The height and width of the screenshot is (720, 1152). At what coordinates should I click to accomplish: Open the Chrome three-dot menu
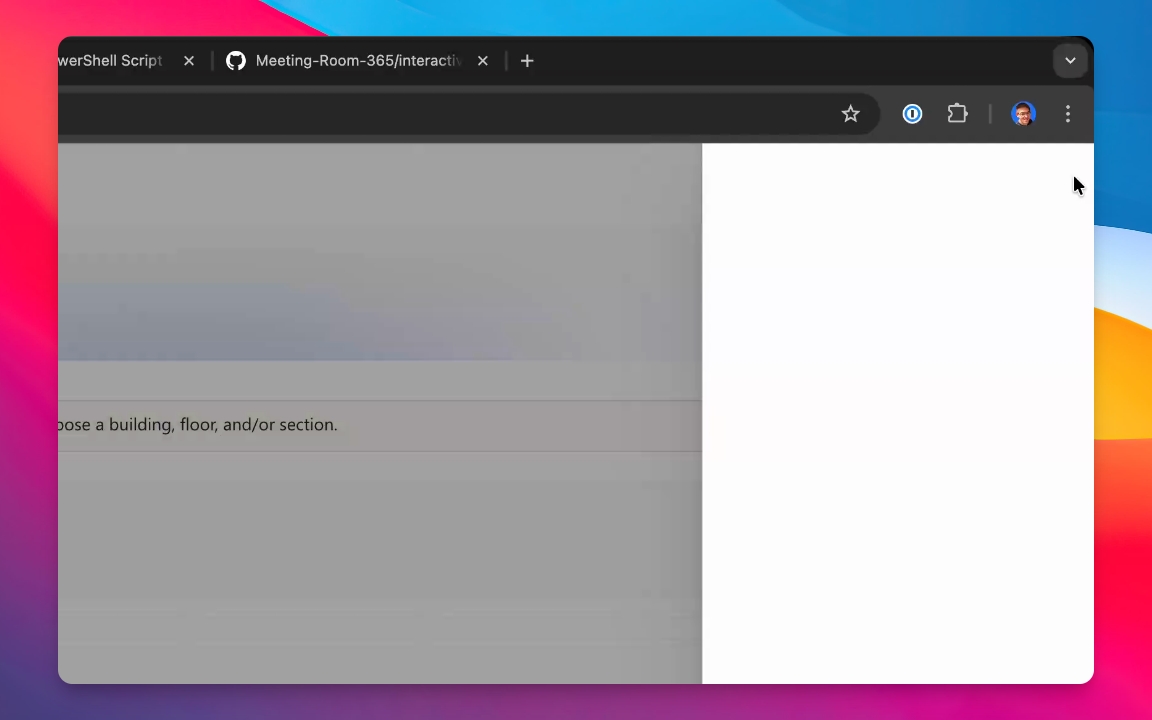tap(1068, 114)
